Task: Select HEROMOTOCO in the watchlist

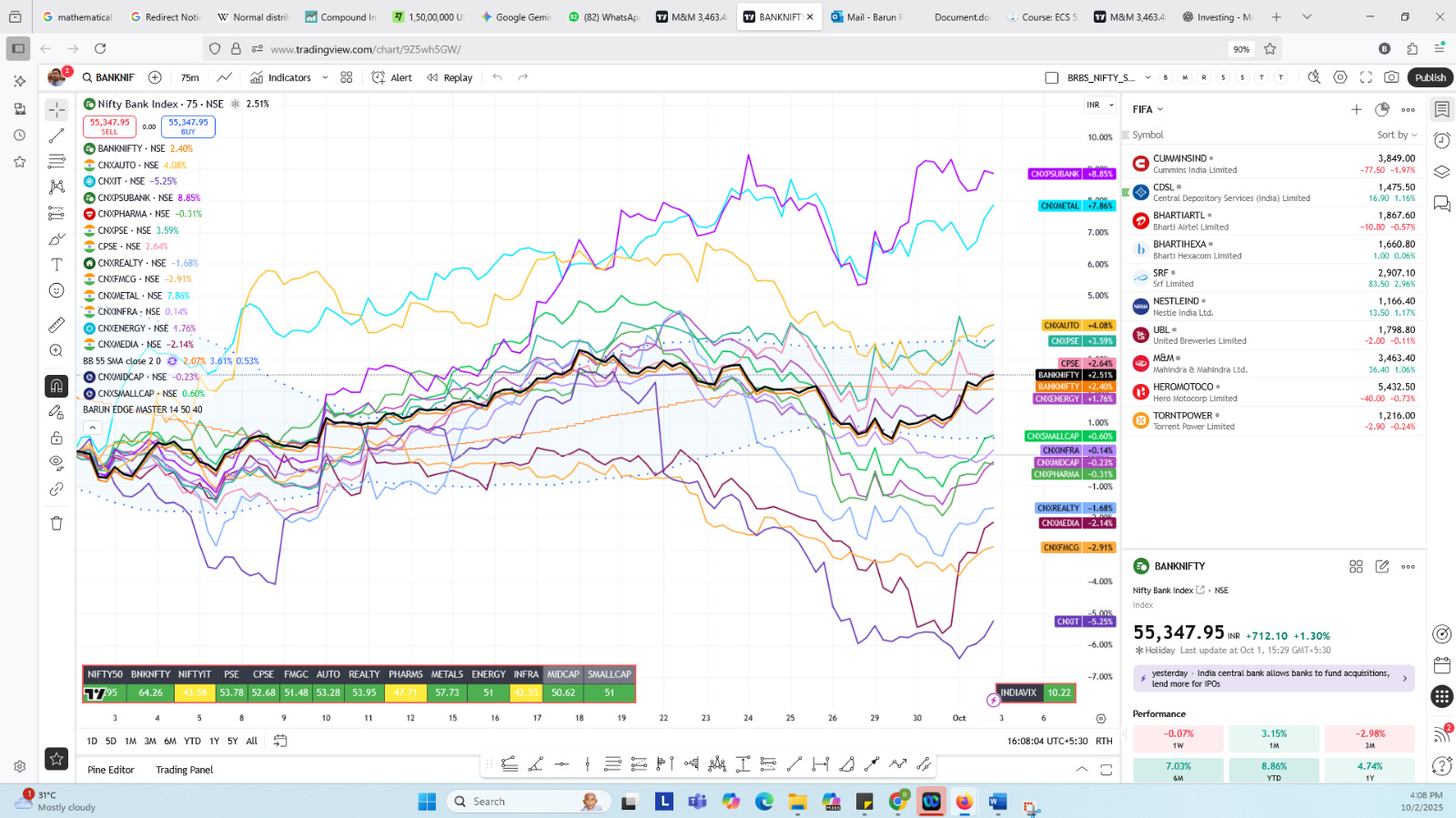Action: coord(1273,392)
